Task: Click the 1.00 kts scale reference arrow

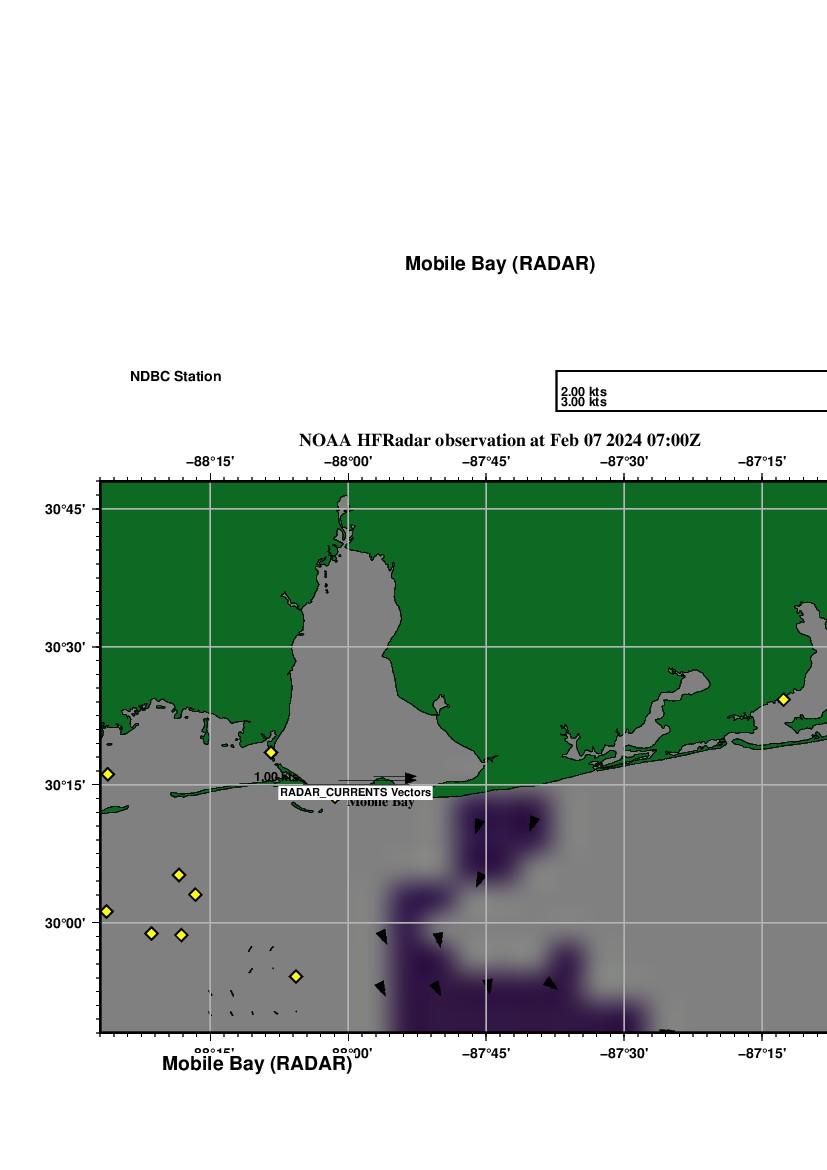Action: click(x=376, y=778)
